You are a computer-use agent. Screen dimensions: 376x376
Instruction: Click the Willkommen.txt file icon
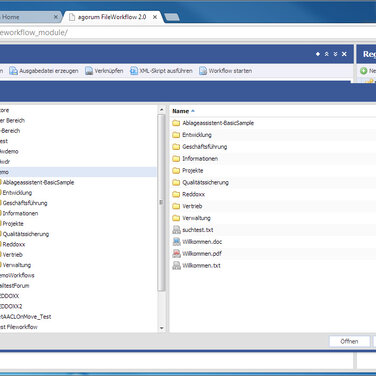pyautogui.click(x=176, y=265)
